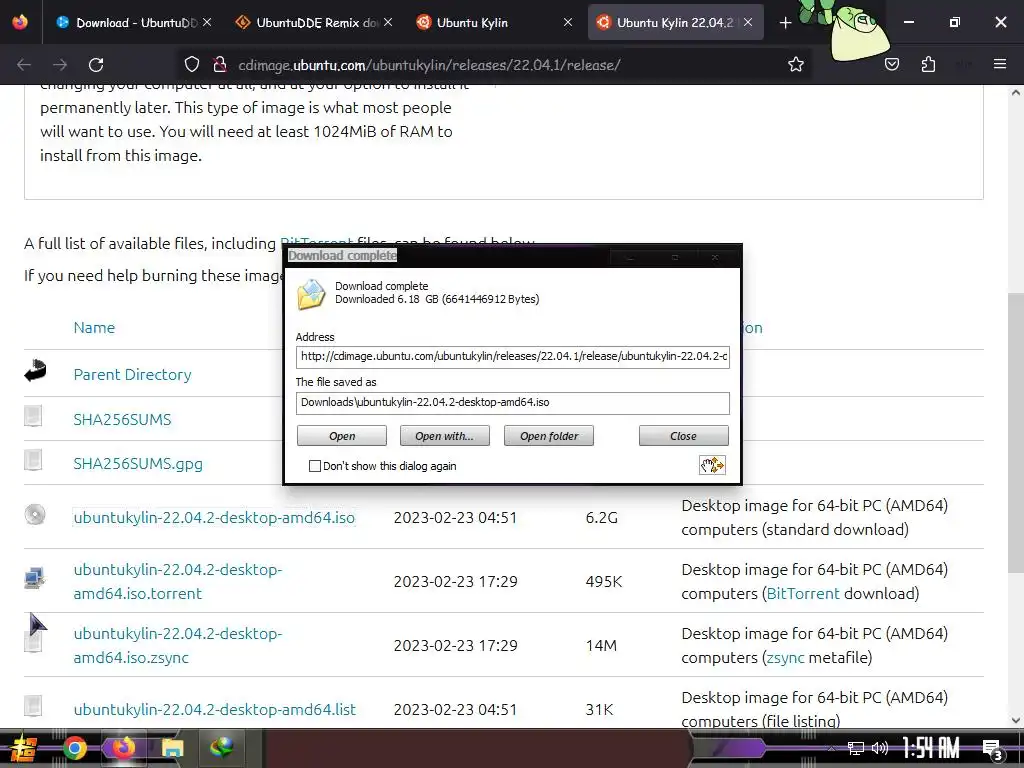The height and width of the screenshot is (768, 1024).
Task: Click the folder icon in the Download complete dialog
Action: tap(312, 293)
